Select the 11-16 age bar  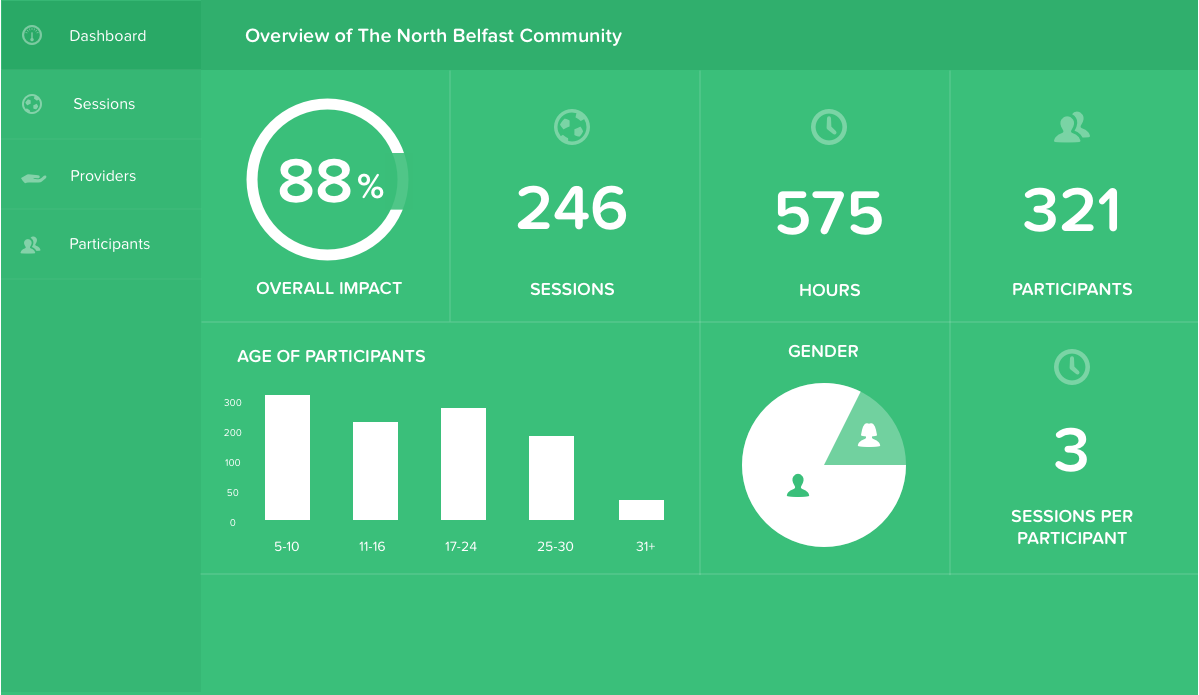point(375,471)
